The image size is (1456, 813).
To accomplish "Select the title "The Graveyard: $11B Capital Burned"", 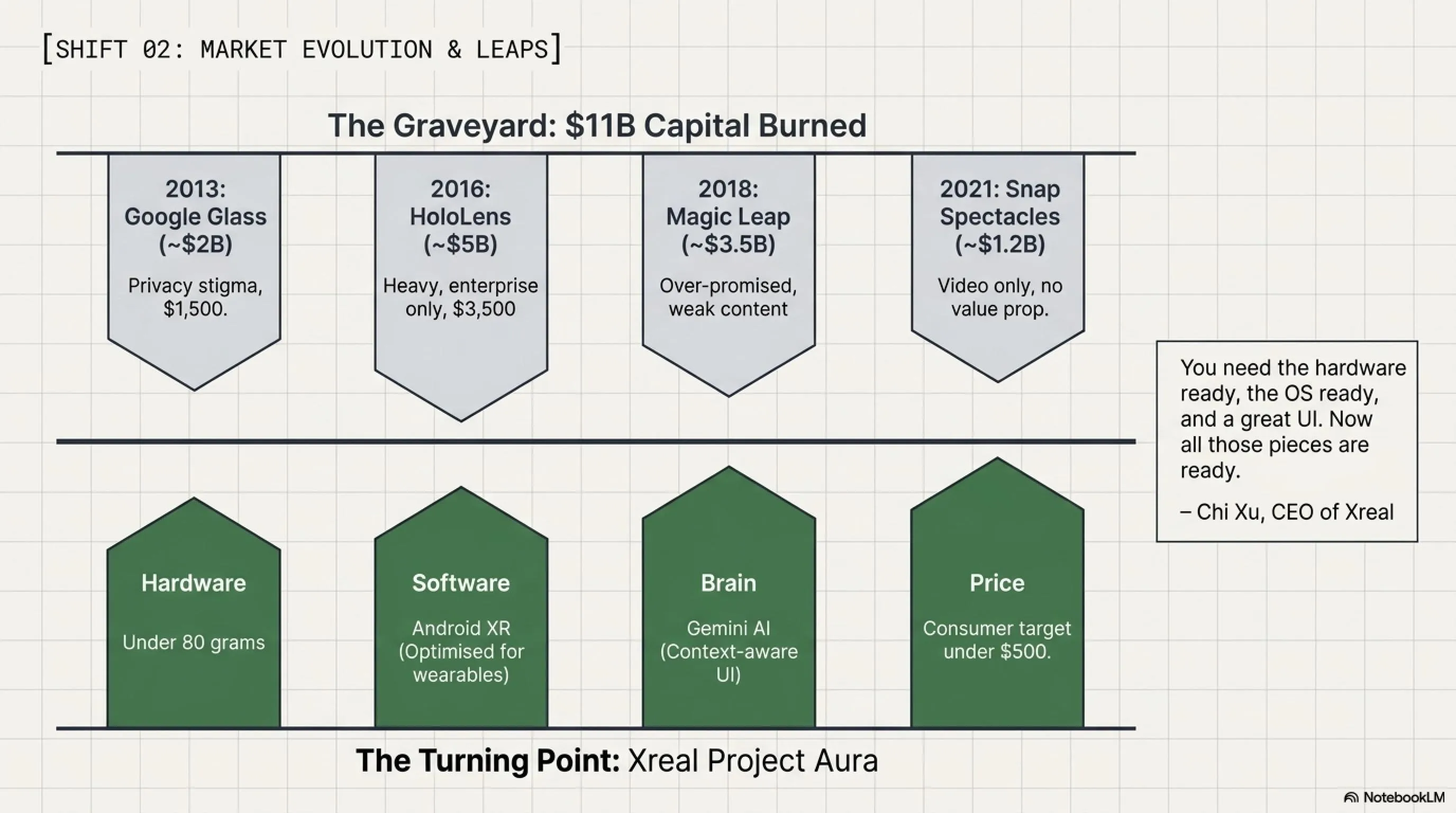I will pos(597,125).
